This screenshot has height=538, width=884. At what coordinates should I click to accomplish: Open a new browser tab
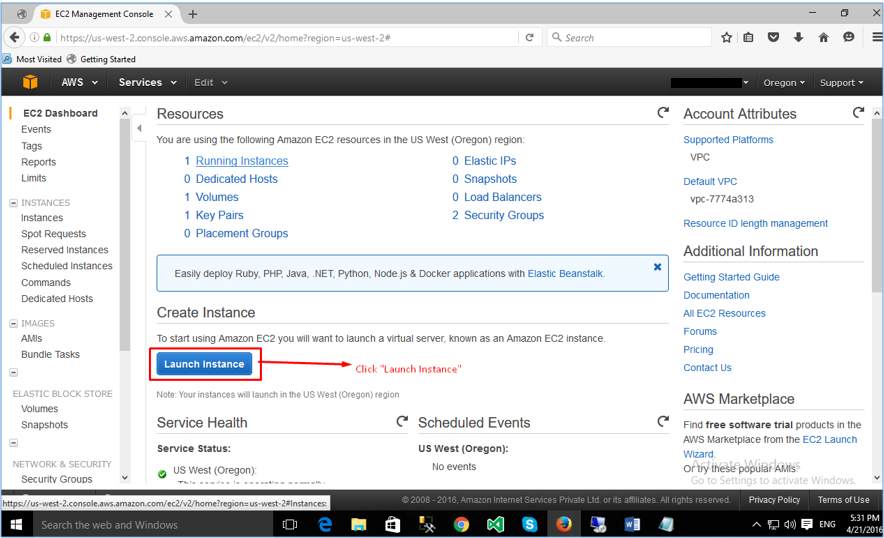193,14
